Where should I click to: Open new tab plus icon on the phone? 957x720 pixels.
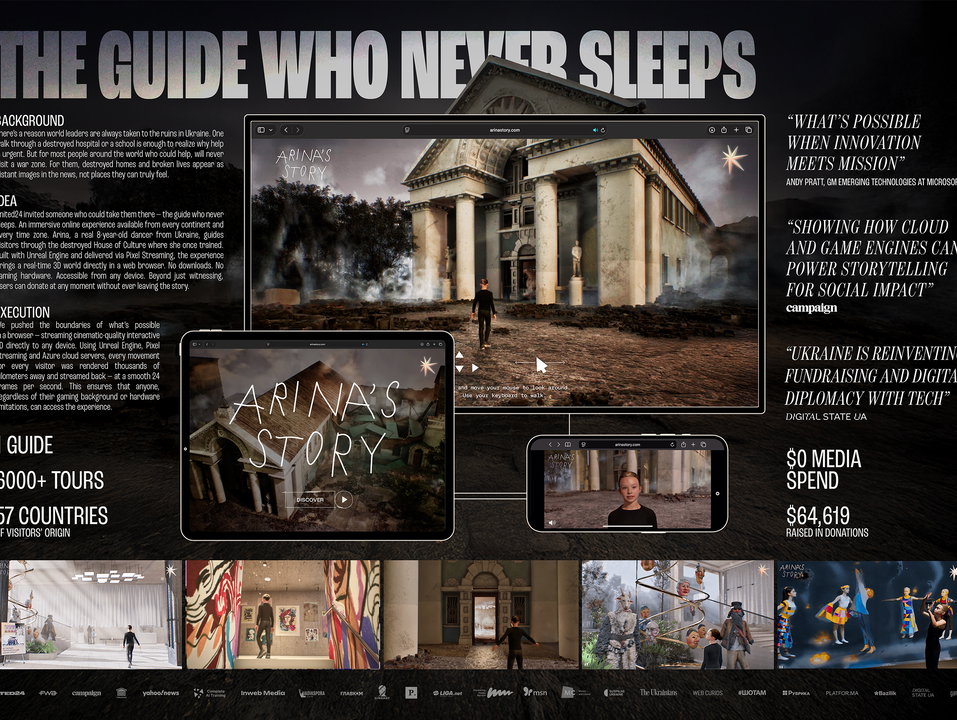693,445
